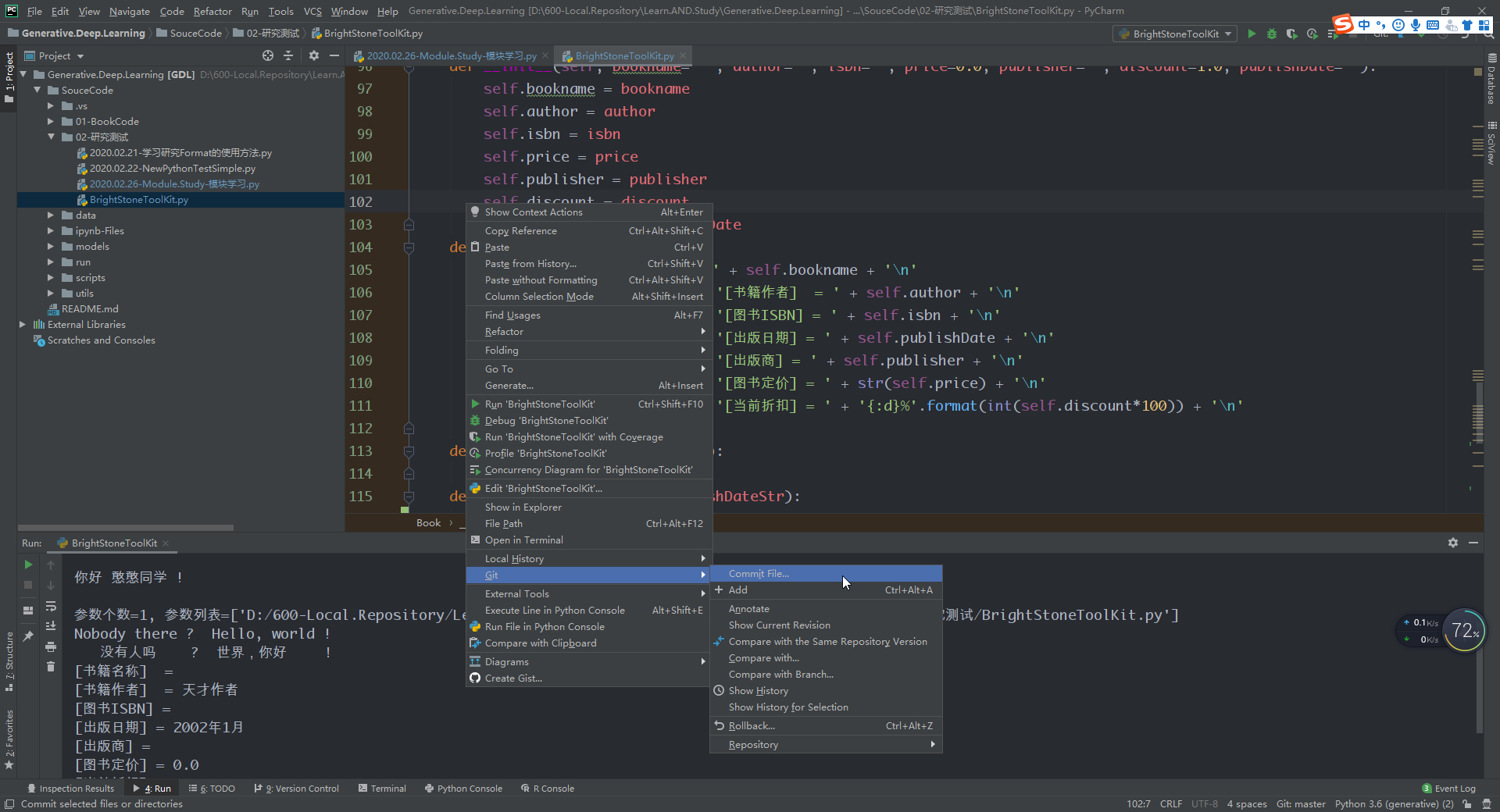Open the Favorites tool window
Viewport: 1500px width, 812px height.
tap(9, 739)
